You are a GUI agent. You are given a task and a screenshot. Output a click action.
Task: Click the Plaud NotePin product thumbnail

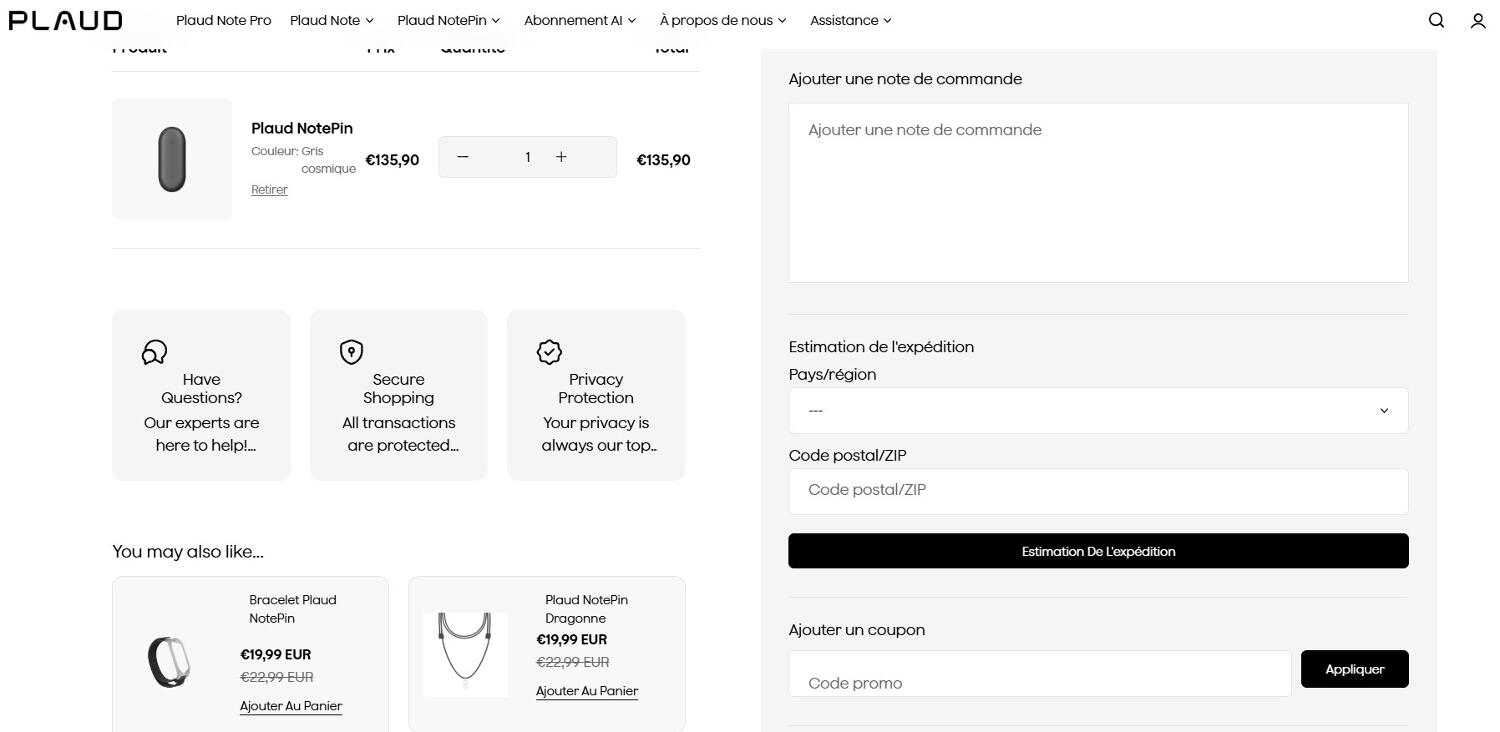pos(171,158)
